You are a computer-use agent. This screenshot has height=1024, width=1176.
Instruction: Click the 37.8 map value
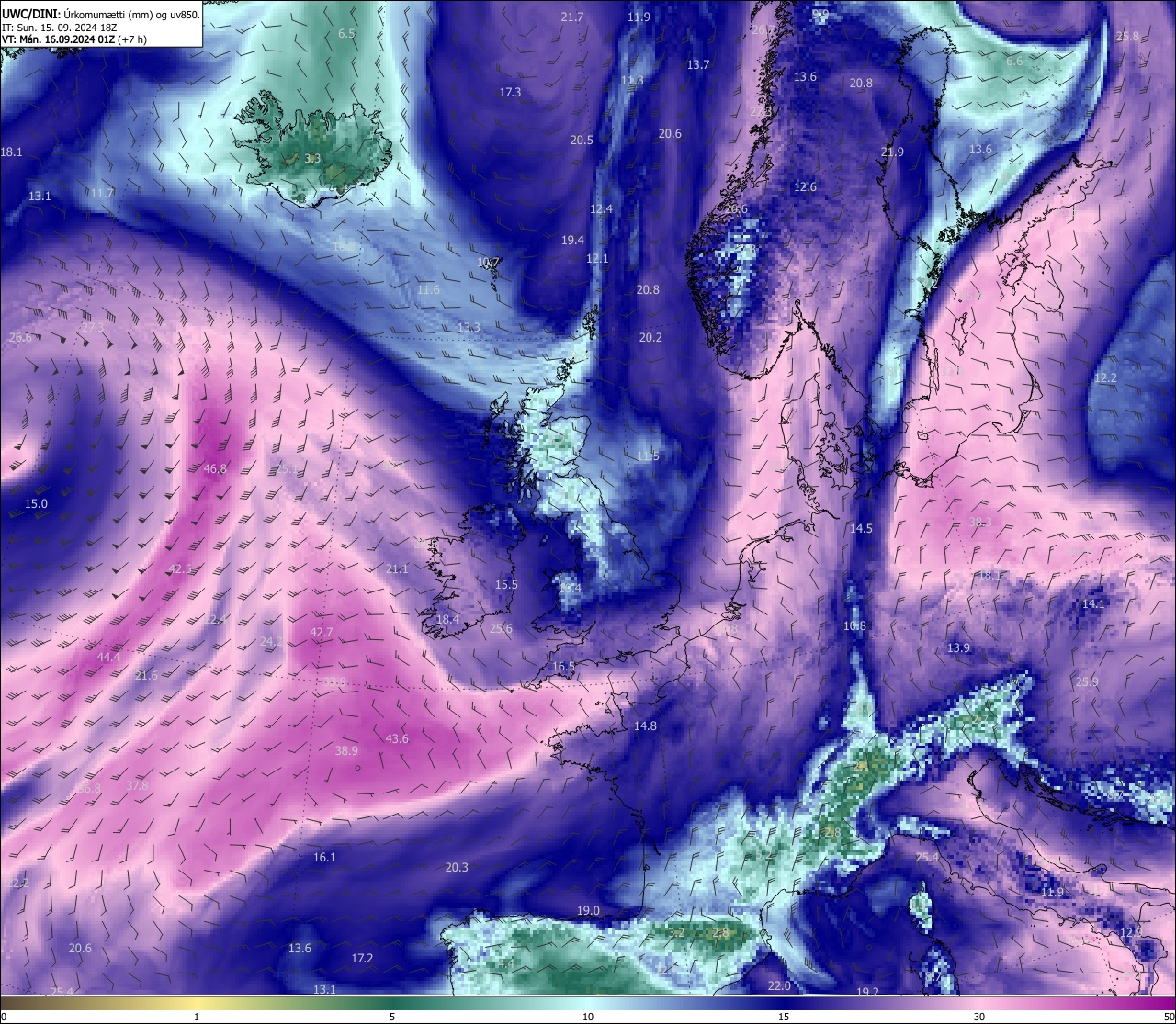(x=137, y=785)
